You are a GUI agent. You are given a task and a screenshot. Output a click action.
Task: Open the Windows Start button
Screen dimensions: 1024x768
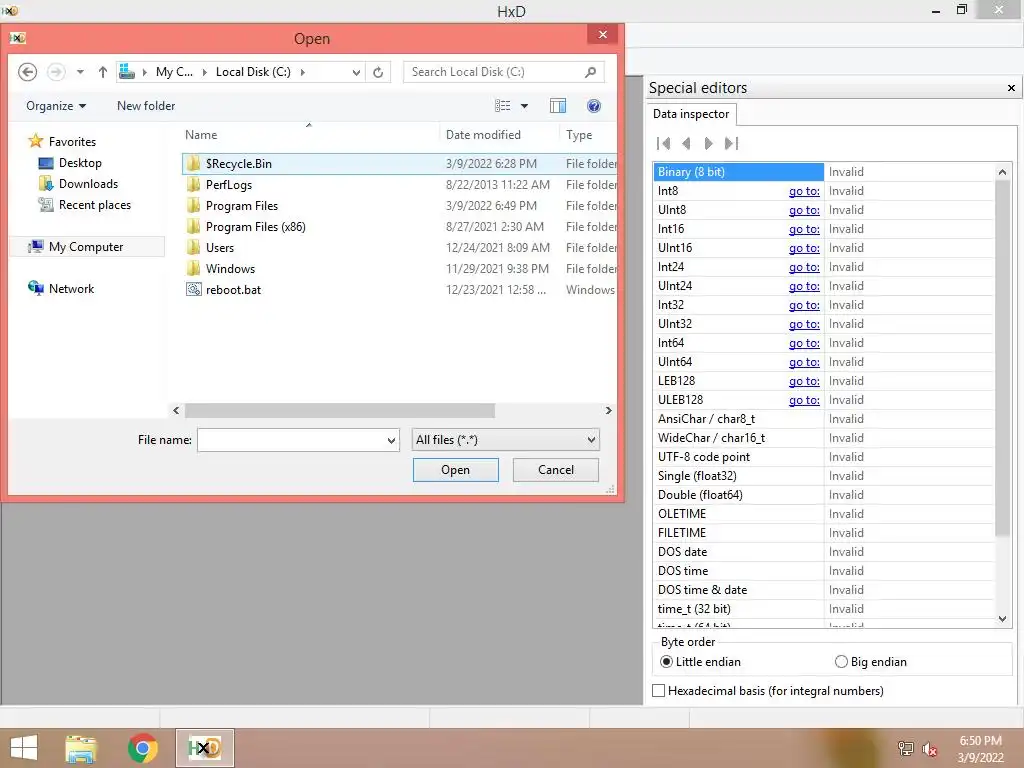pos(24,748)
